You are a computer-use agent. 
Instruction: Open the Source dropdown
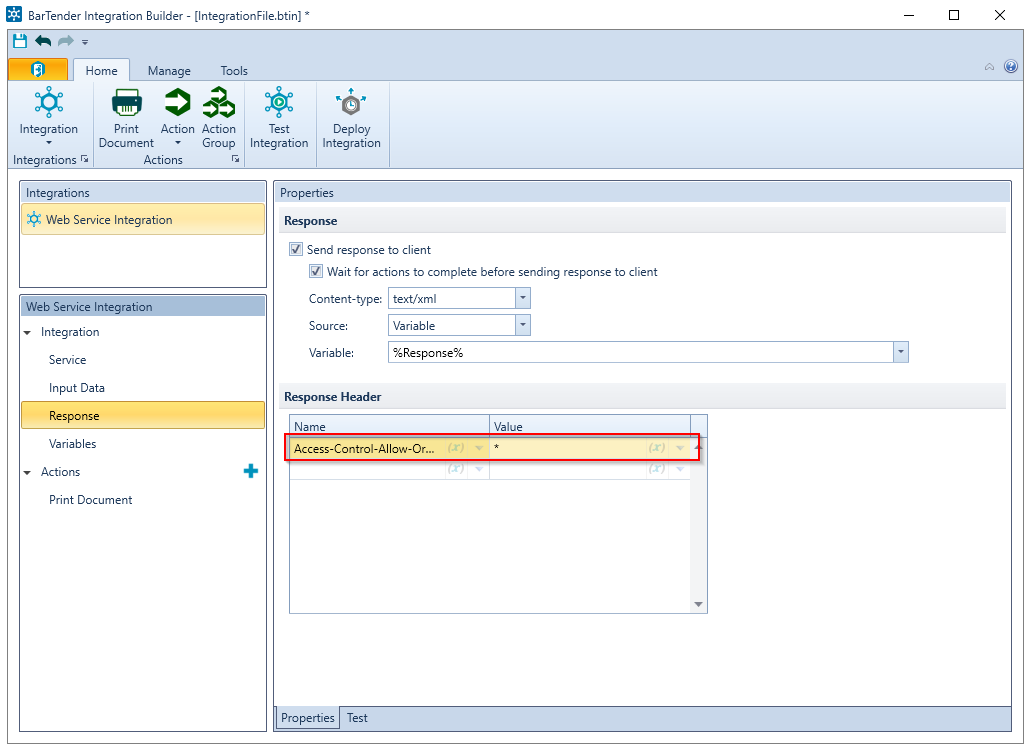click(523, 325)
